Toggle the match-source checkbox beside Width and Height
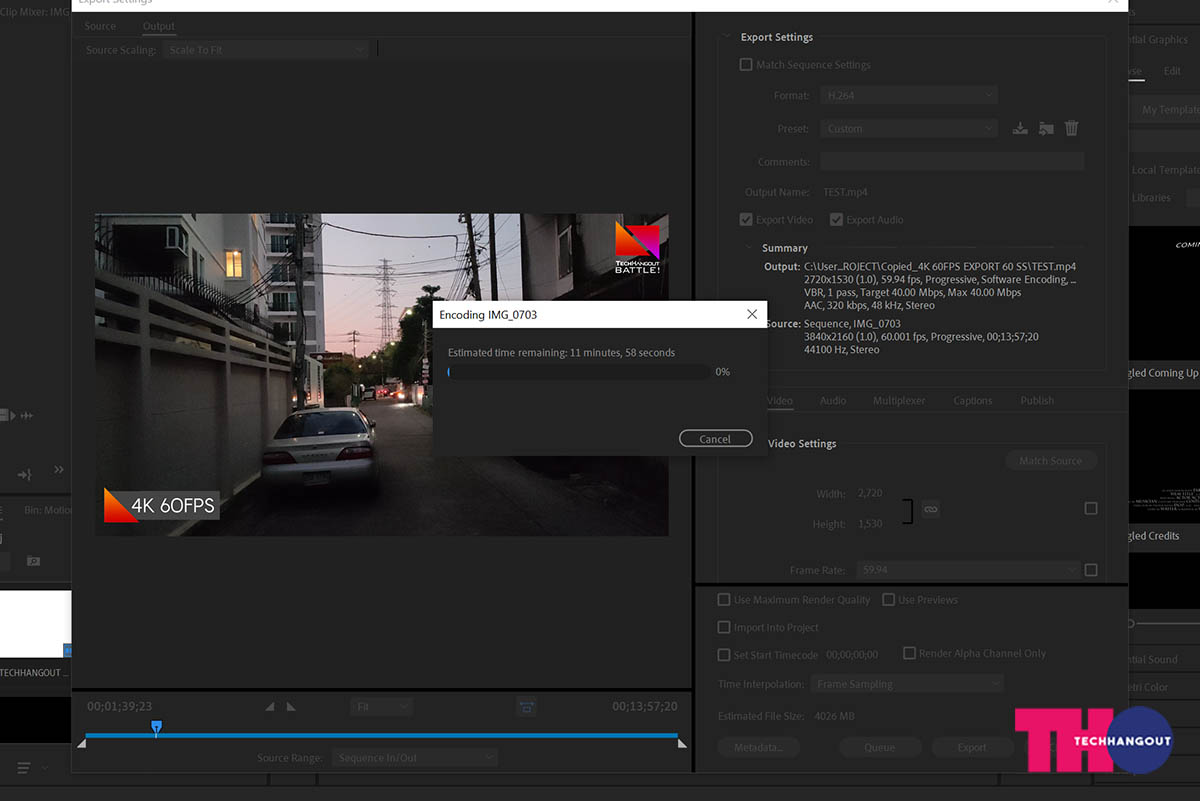This screenshot has width=1200, height=801. pyautogui.click(x=1091, y=508)
